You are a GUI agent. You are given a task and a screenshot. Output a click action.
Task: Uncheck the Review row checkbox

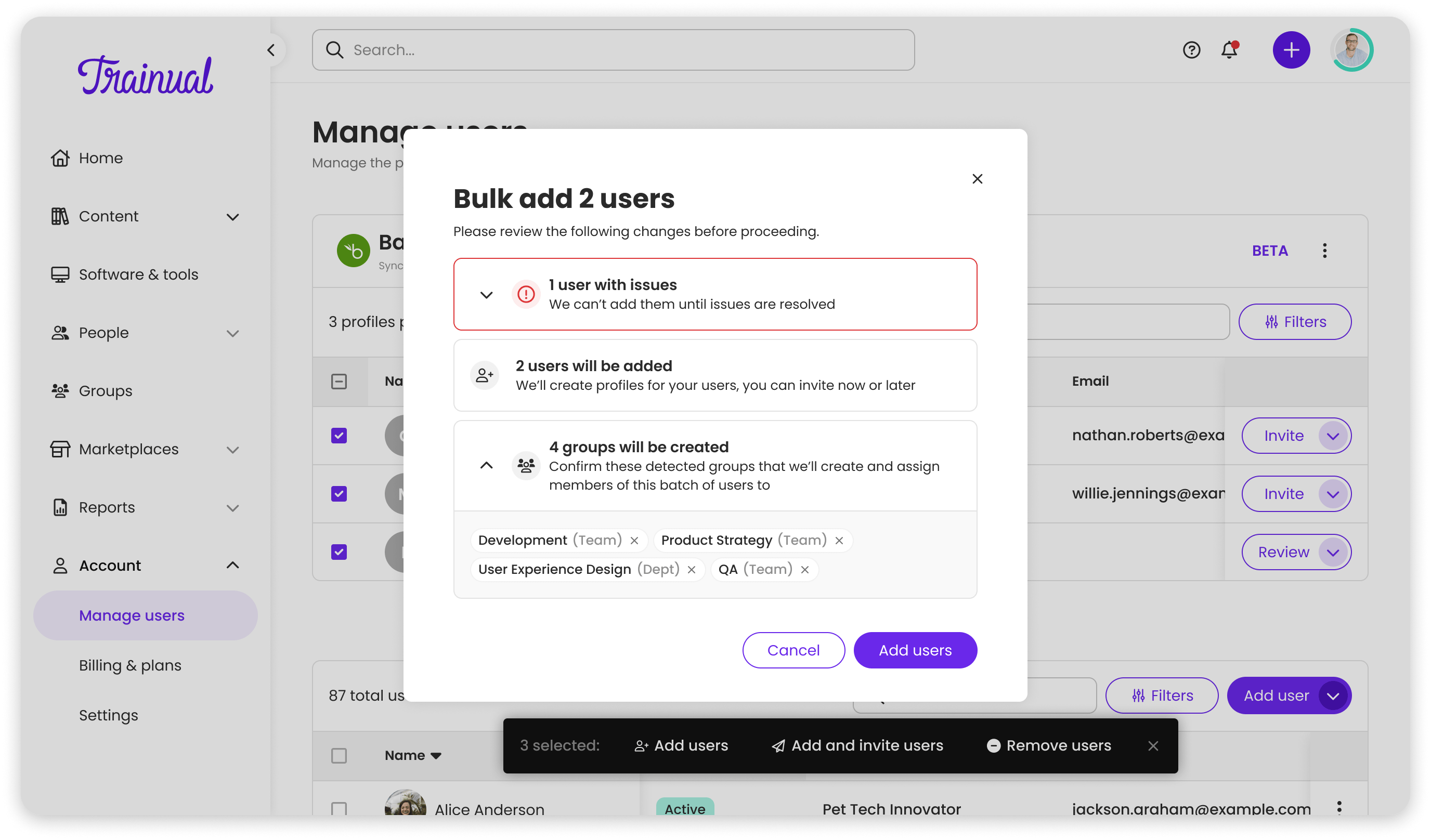(339, 552)
